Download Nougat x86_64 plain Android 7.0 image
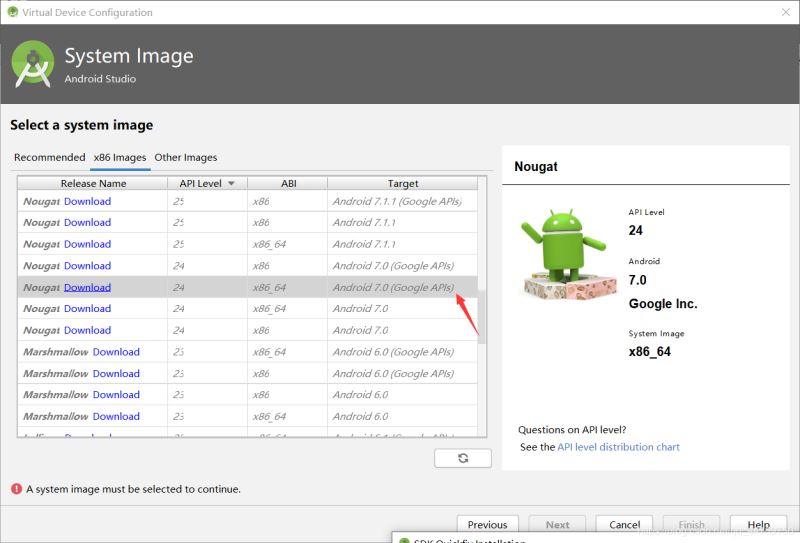The height and width of the screenshot is (543, 800). 87,309
